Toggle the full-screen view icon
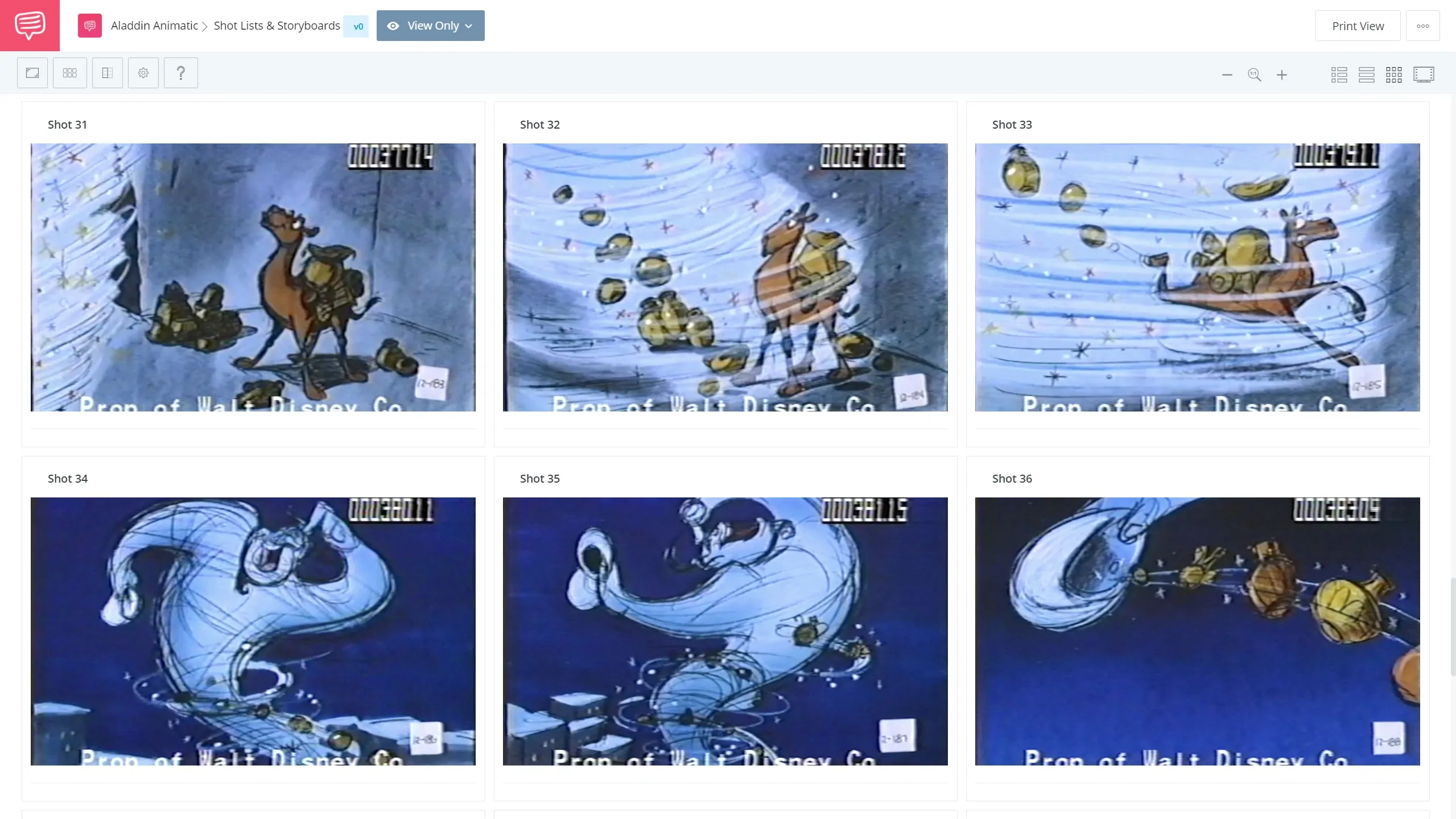Image resolution: width=1456 pixels, height=819 pixels. [x=1424, y=75]
